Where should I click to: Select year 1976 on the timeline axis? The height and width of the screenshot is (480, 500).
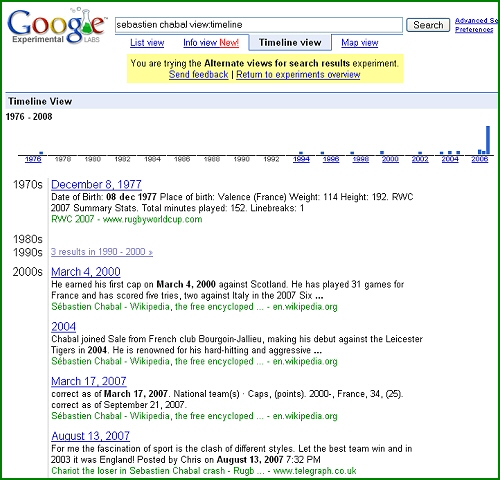coord(33,159)
